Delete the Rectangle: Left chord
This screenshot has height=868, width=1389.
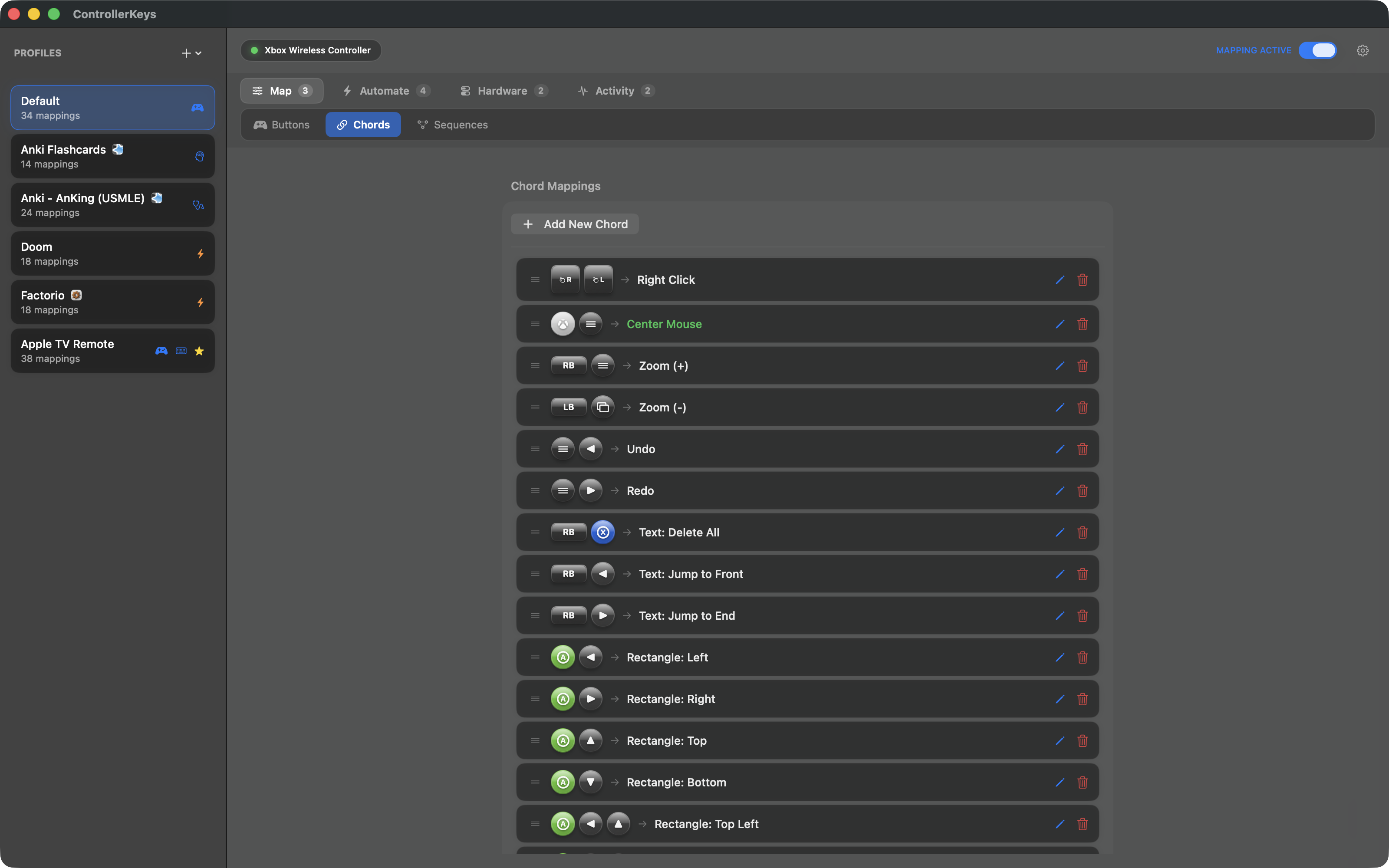click(1083, 658)
